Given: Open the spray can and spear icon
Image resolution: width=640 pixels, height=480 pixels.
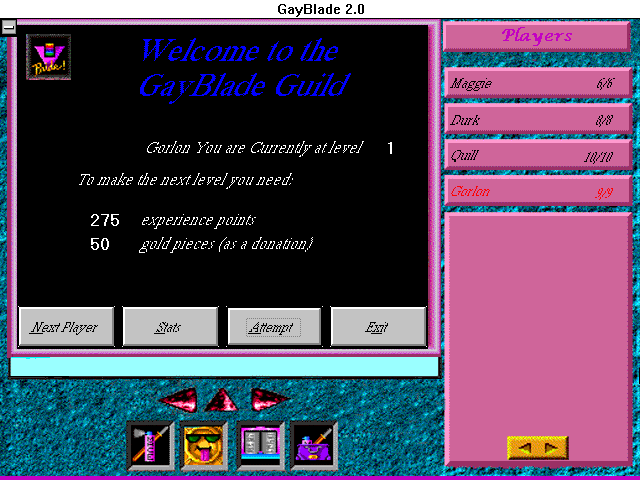Looking at the screenshot, I should point(151,446).
